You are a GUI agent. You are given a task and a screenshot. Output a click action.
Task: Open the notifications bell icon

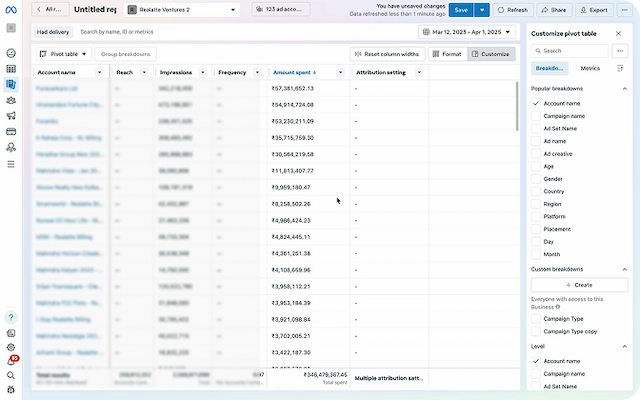[x=10, y=361]
